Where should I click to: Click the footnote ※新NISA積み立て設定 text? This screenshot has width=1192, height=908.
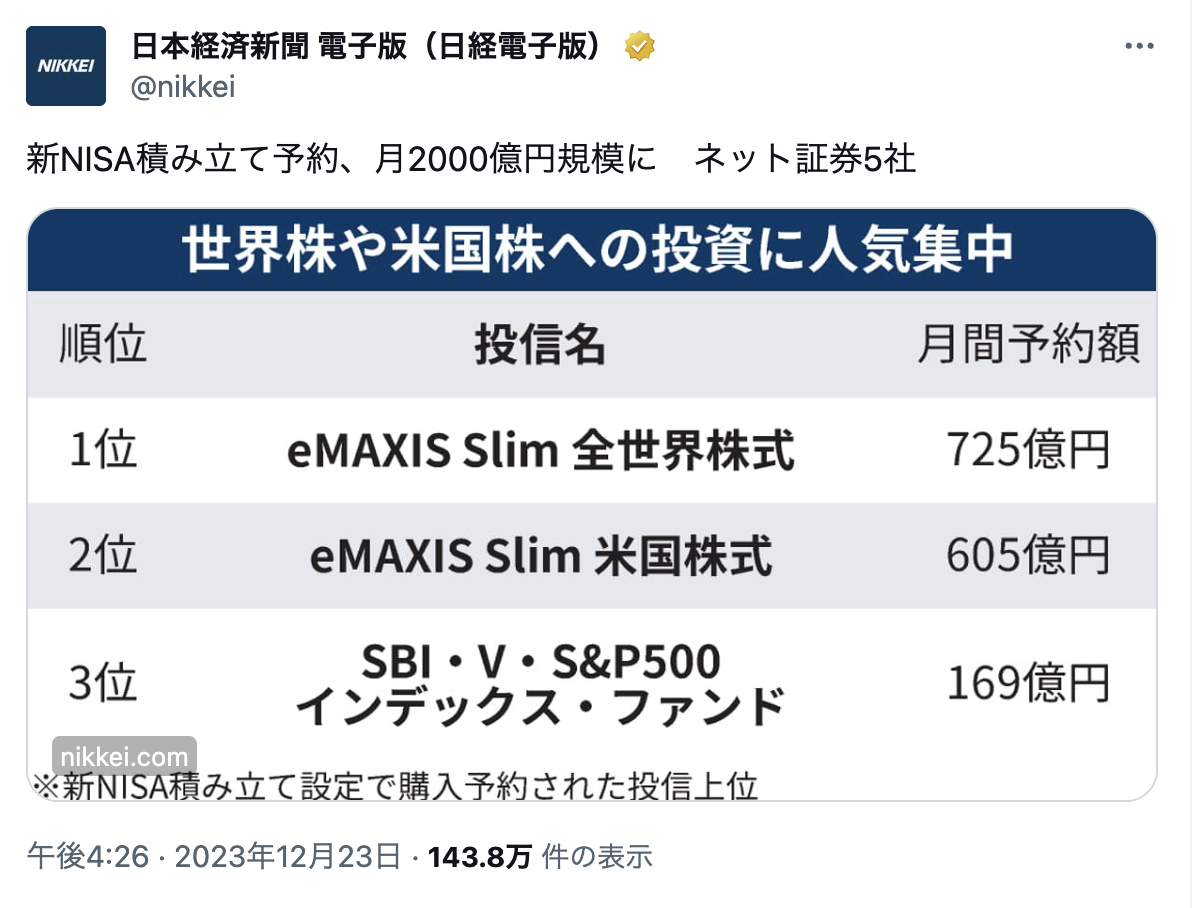[x=395, y=786]
